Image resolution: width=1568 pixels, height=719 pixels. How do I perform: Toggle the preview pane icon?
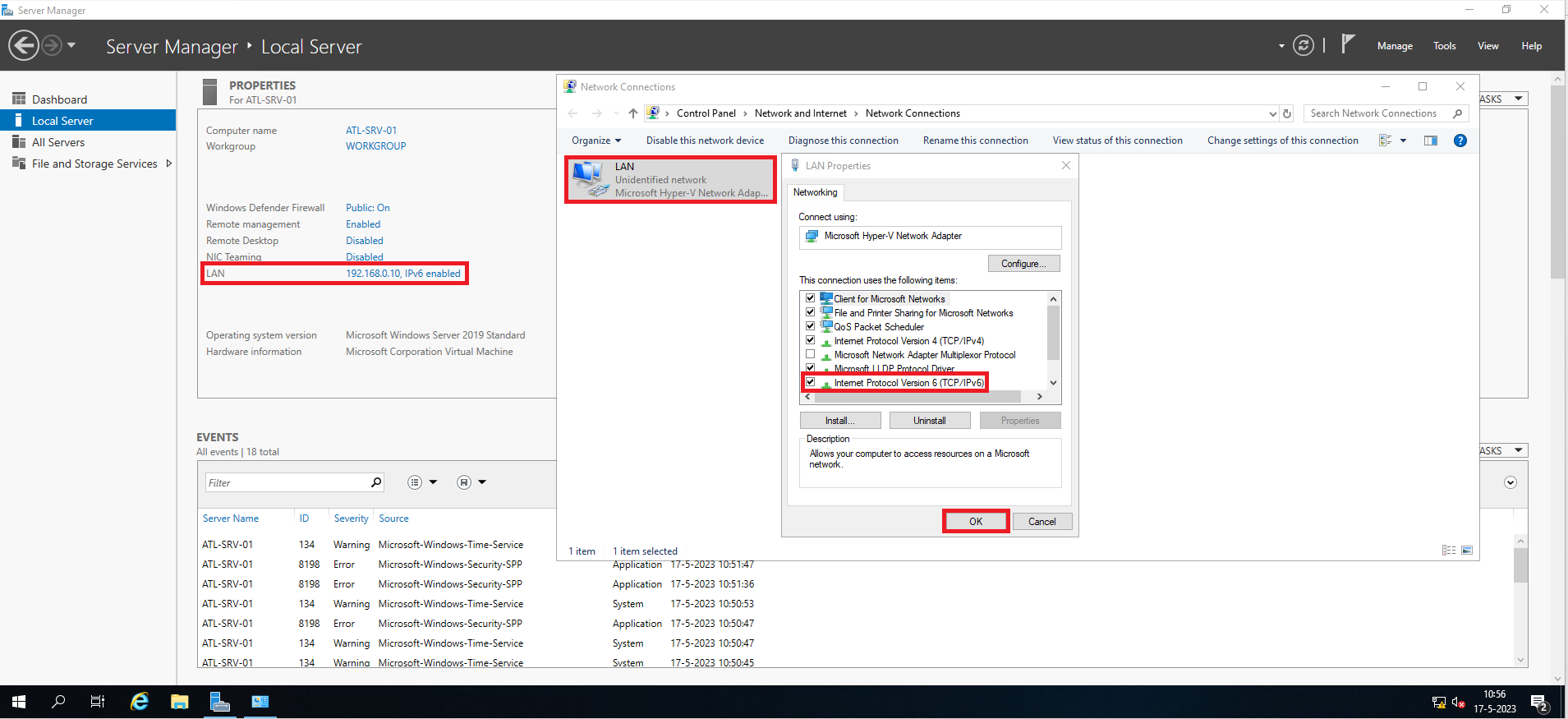pyautogui.click(x=1430, y=141)
